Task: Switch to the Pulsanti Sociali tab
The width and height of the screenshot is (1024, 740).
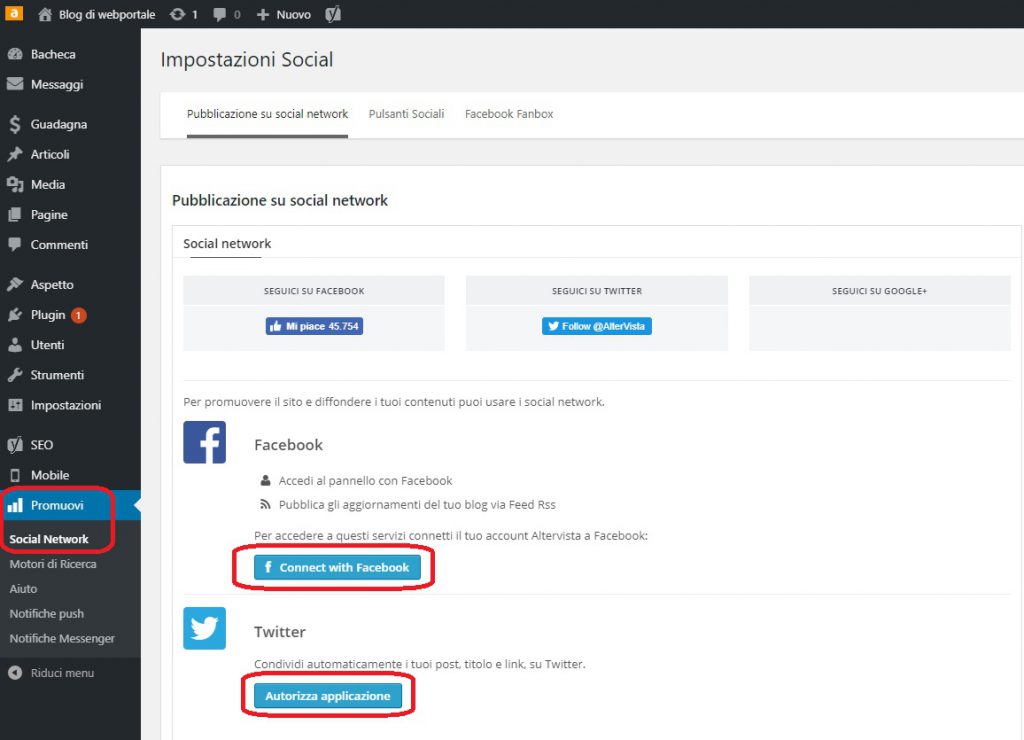Action: coord(406,114)
